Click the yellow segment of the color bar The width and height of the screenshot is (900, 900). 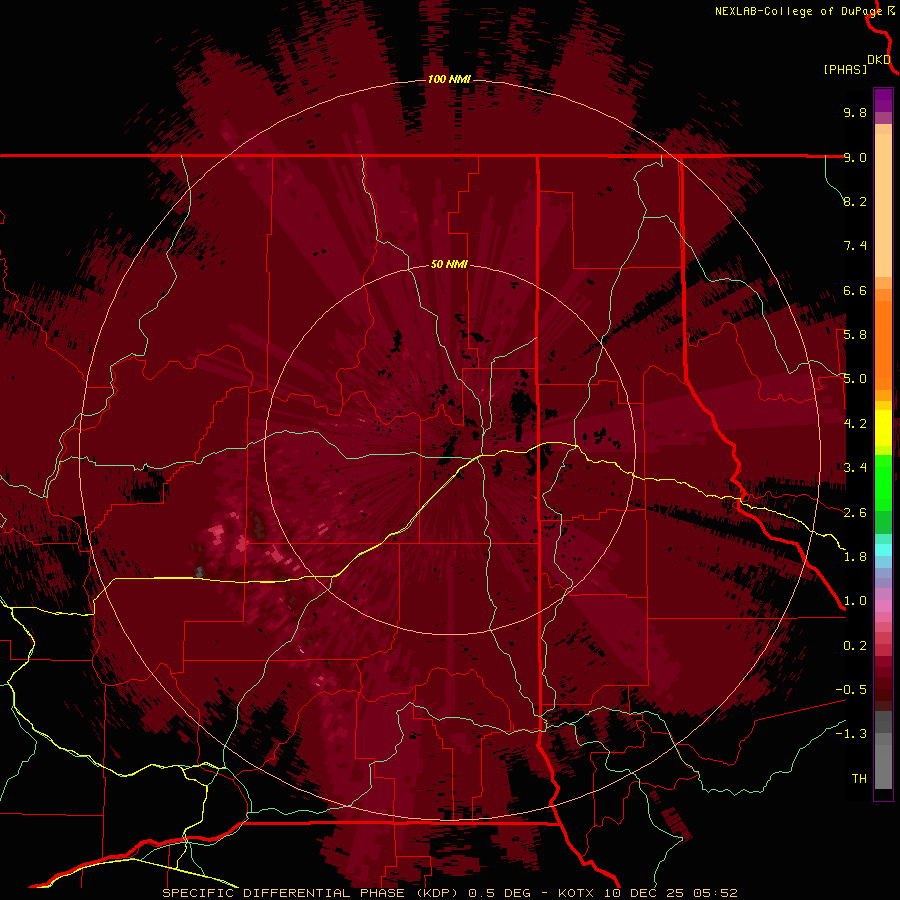coord(883,428)
